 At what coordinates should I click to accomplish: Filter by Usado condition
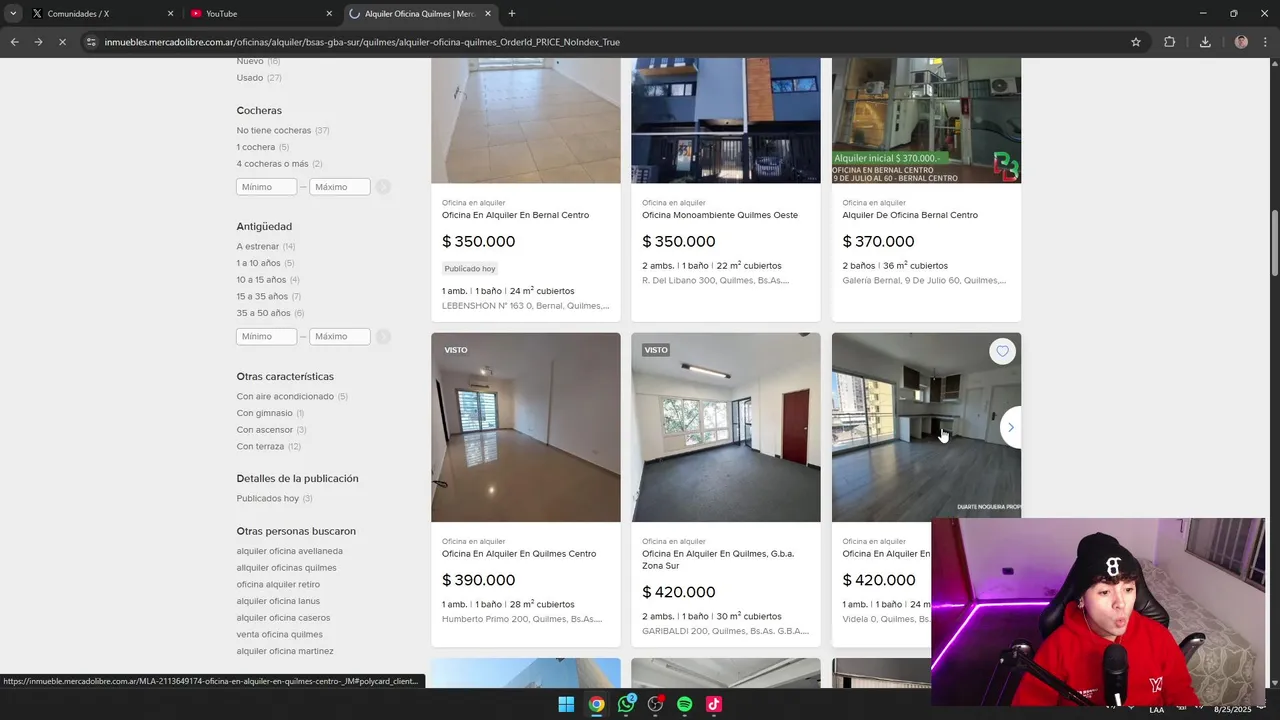(259, 78)
